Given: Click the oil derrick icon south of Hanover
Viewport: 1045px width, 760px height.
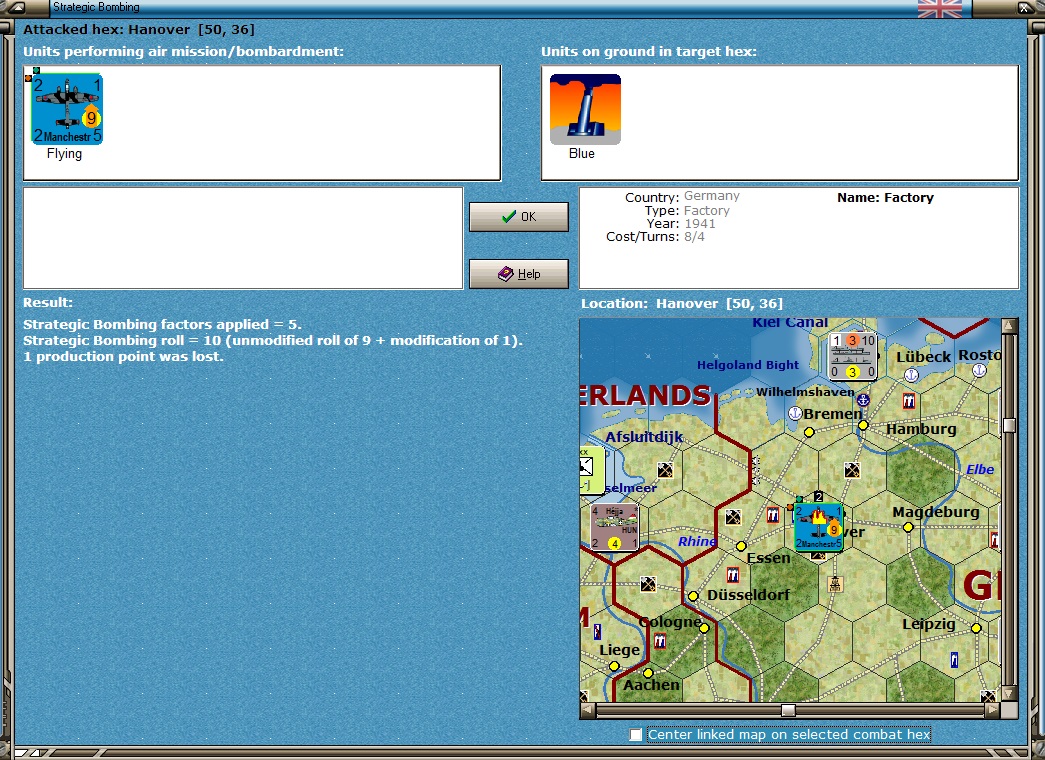Looking at the screenshot, I should click(834, 585).
